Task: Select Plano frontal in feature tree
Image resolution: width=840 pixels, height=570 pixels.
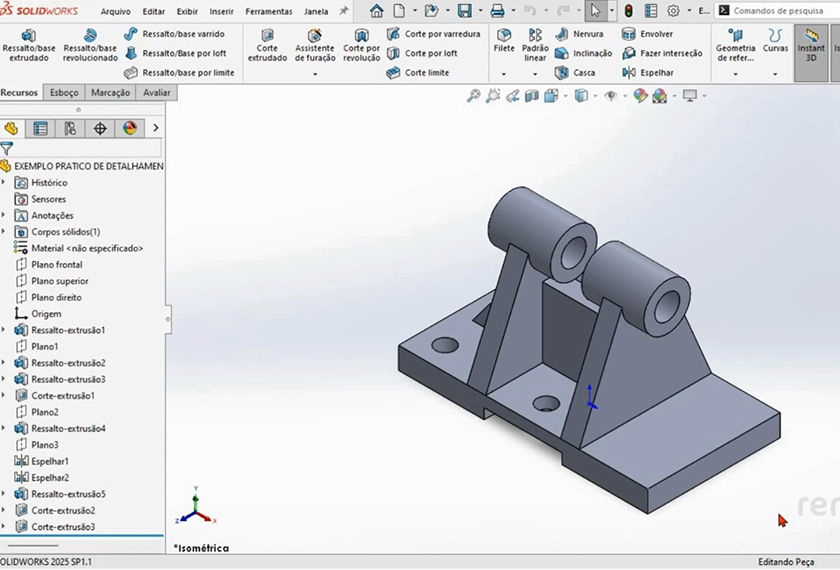Action: click(x=56, y=265)
